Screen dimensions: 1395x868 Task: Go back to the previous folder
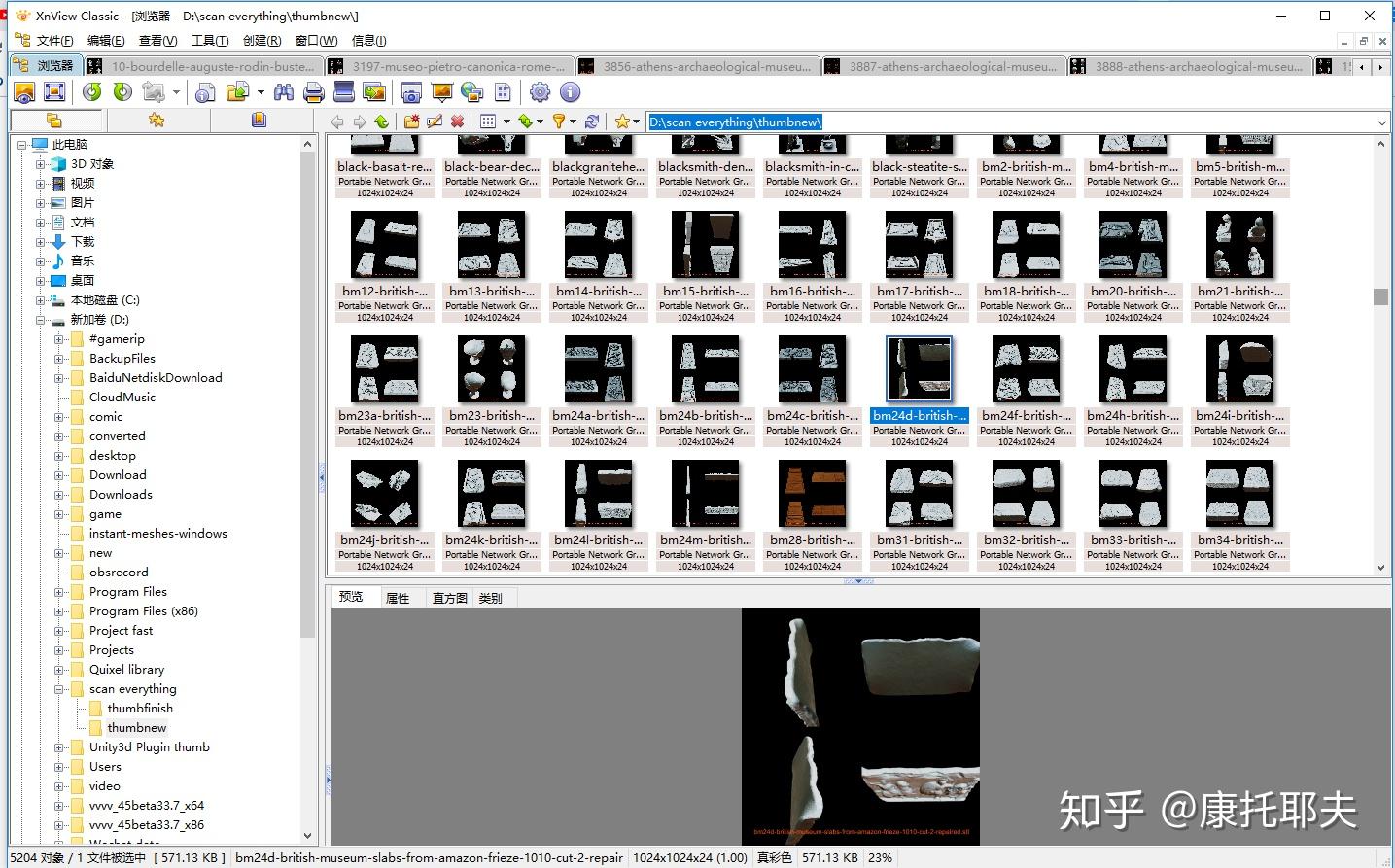pyautogui.click(x=337, y=122)
